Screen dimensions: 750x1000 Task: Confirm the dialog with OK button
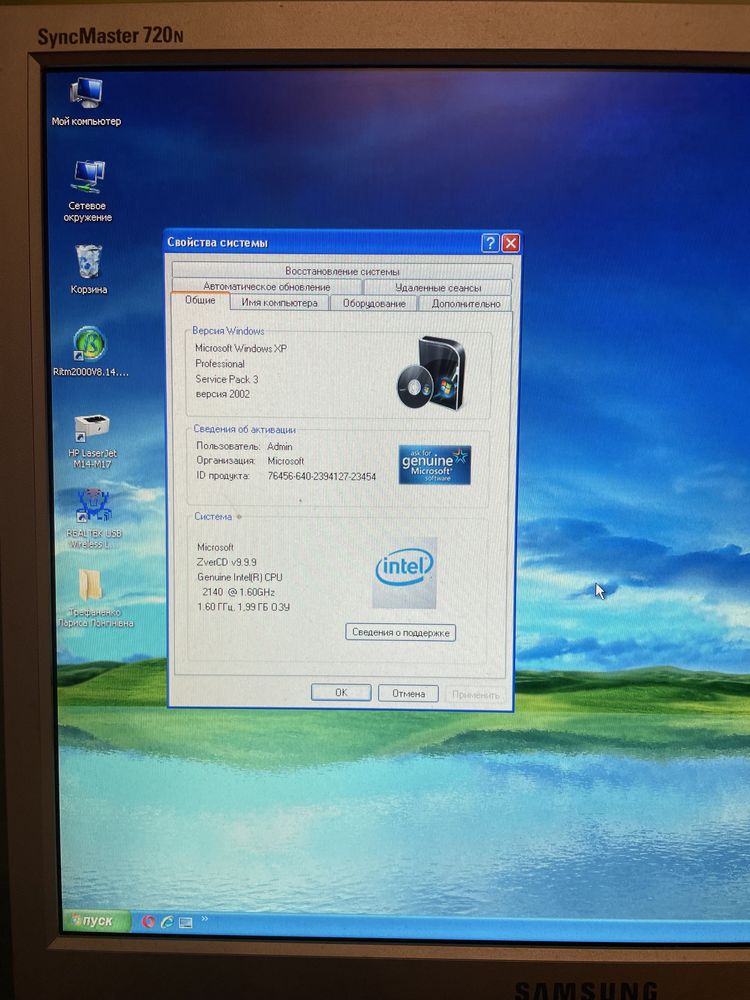coord(341,693)
